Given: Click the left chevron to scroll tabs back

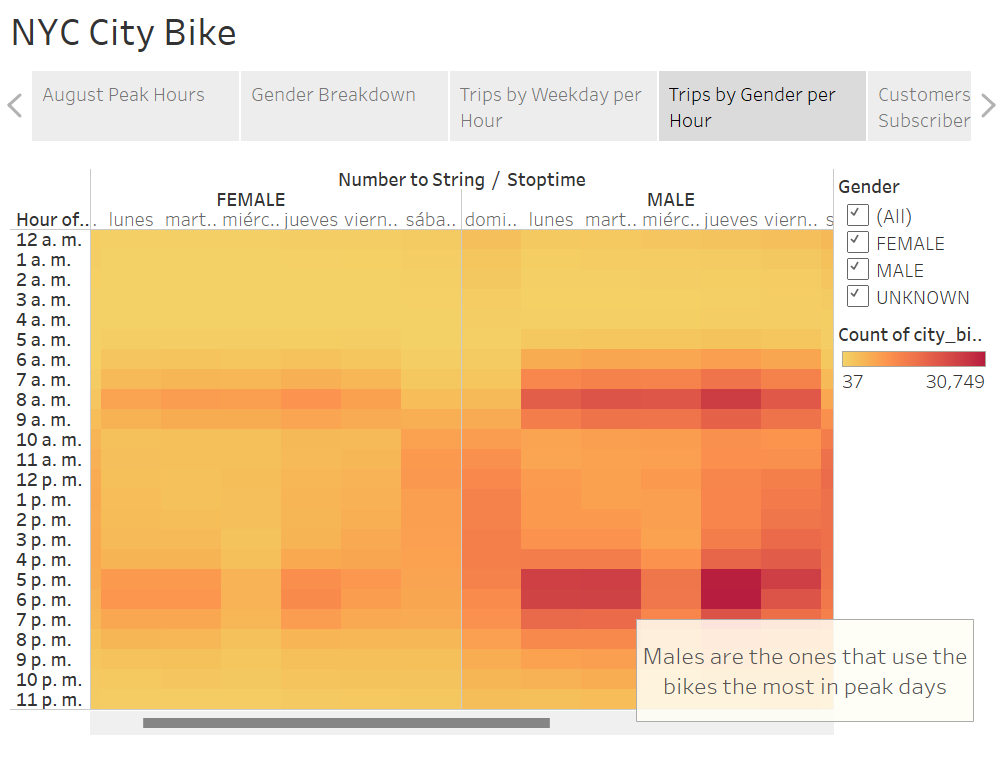Looking at the screenshot, I should point(14,105).
